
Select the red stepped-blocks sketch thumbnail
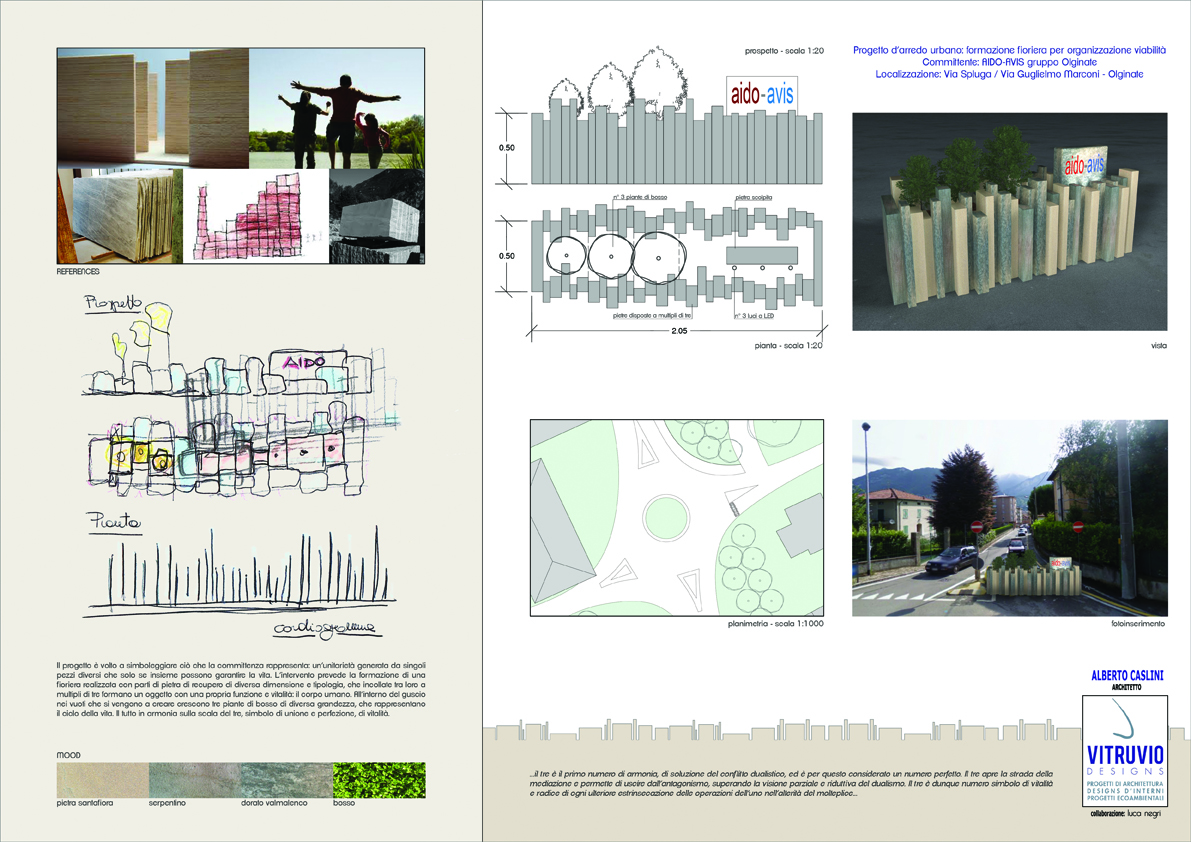(x=256, y=216)
